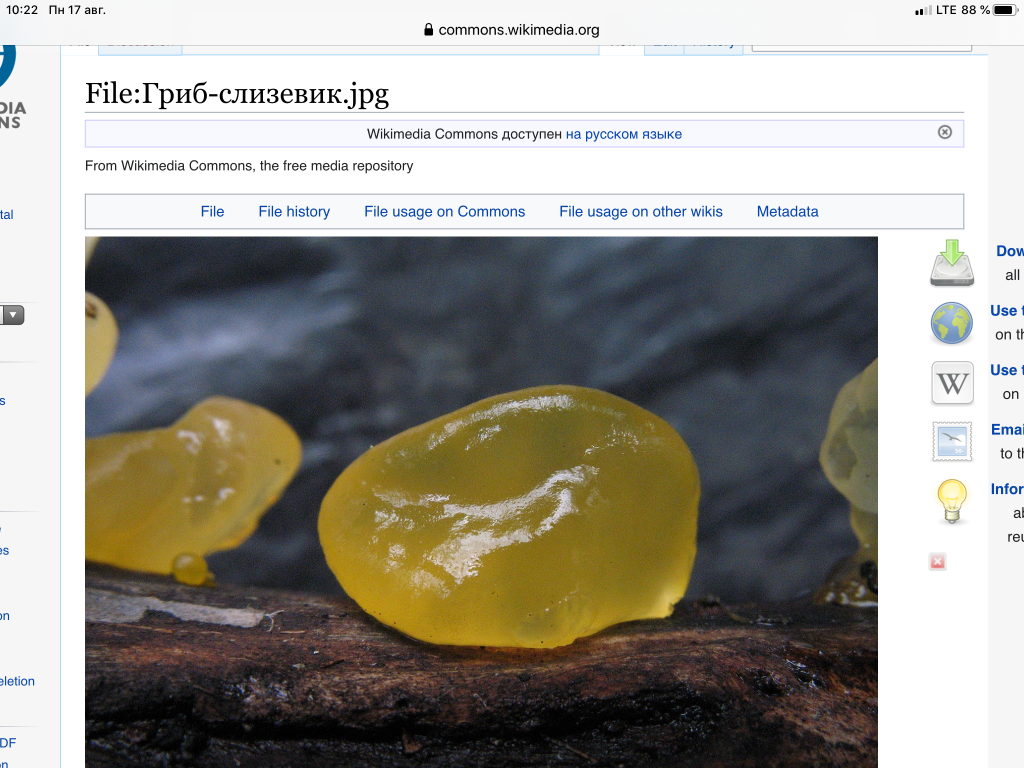Screen dimensions: 1024x768
Task: Tap the battery indicator in status bar
Action: [1003, 10]
